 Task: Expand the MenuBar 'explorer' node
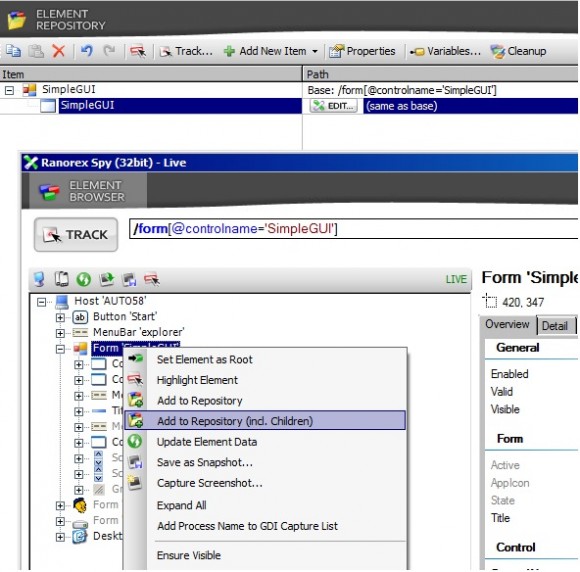click(60, 333)
